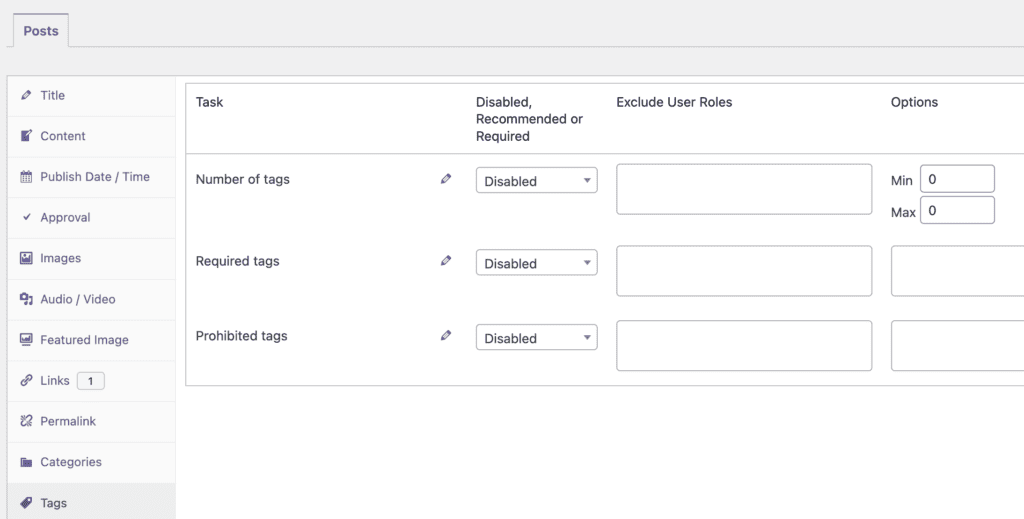Go to the Featured Image section
Viewport: 1024px width, 519px height.
pyautogui.click(x=84, y=340)
